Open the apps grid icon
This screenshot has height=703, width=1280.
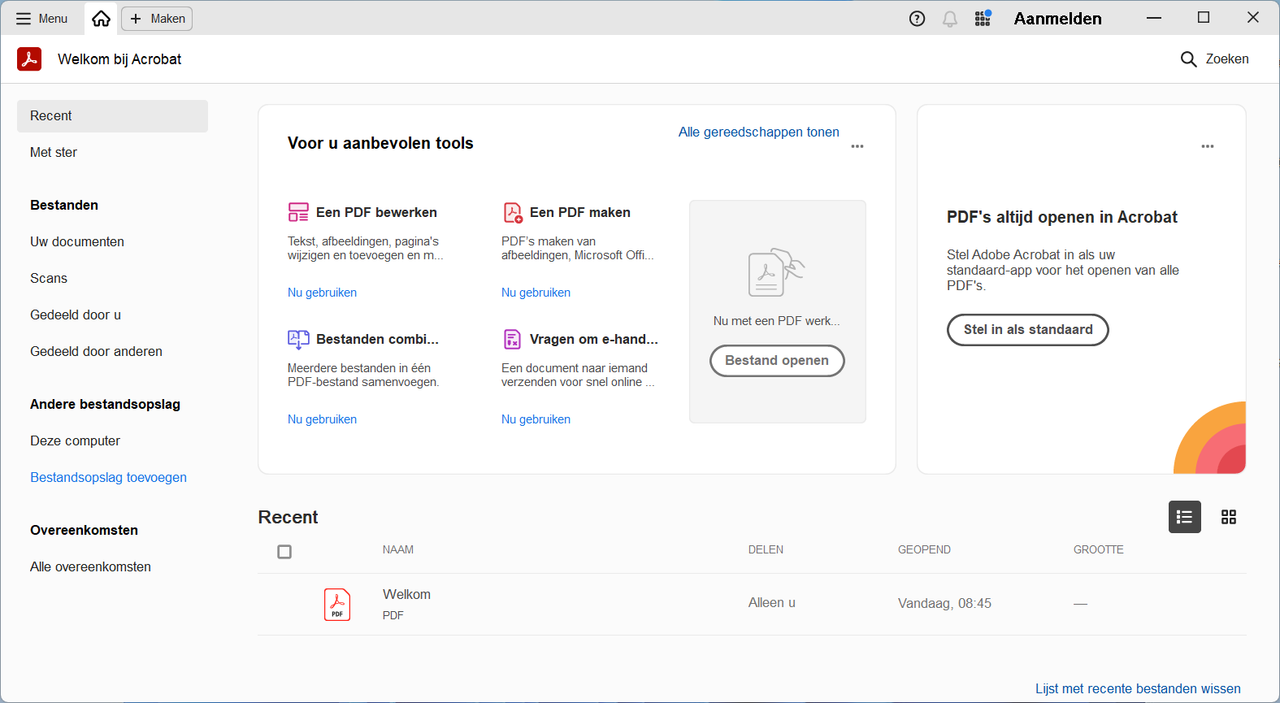coord(982,18)
